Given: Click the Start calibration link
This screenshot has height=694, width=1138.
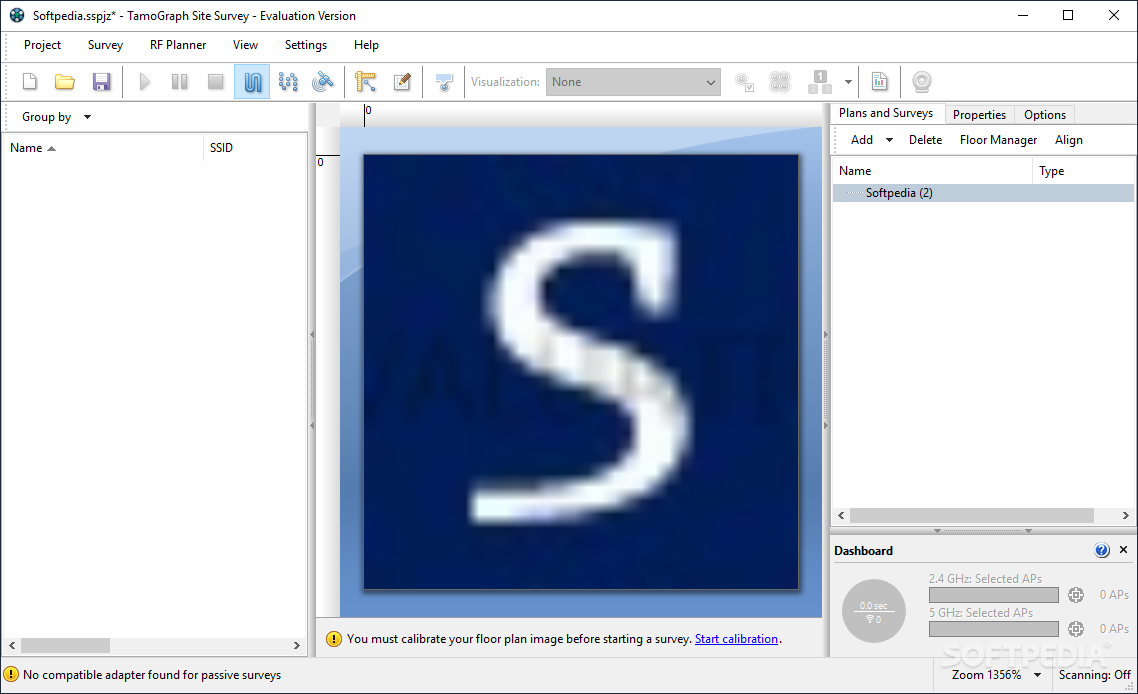Looking at the screenshot, I should coord(736,639).
